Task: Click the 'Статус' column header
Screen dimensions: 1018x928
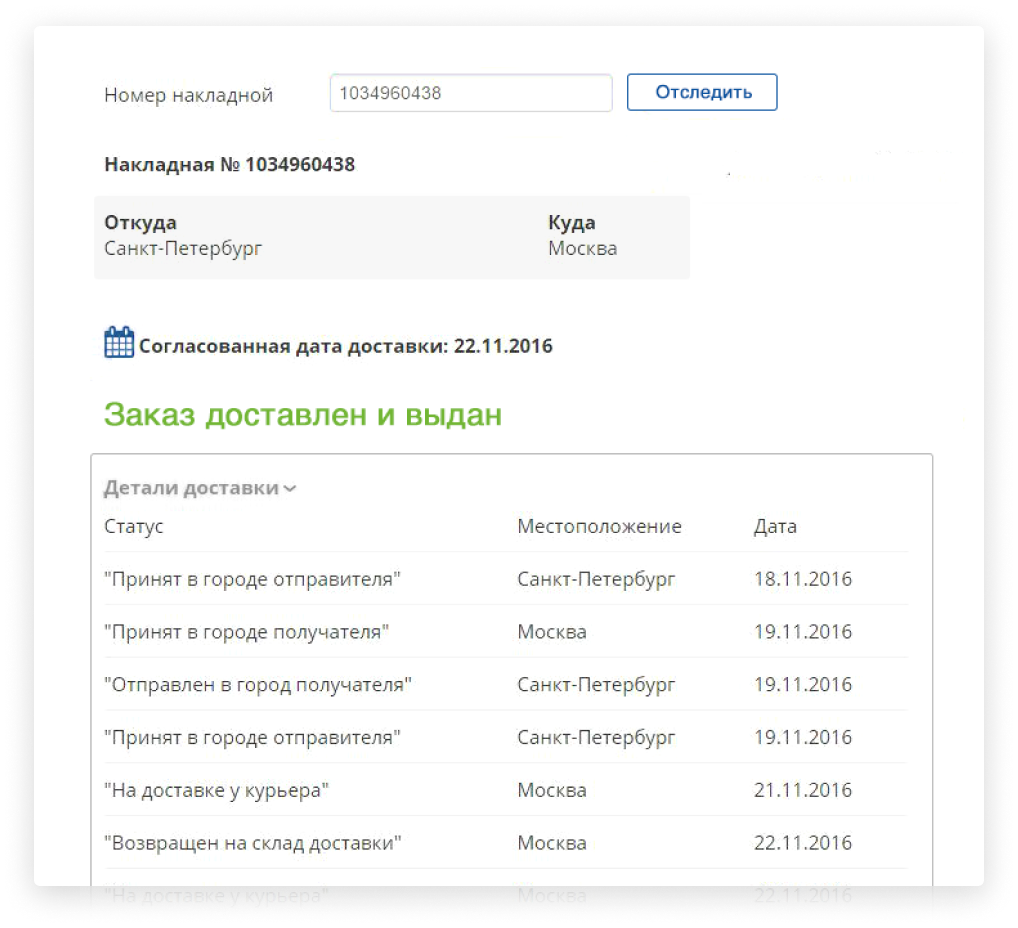Action: coord(134,526)
